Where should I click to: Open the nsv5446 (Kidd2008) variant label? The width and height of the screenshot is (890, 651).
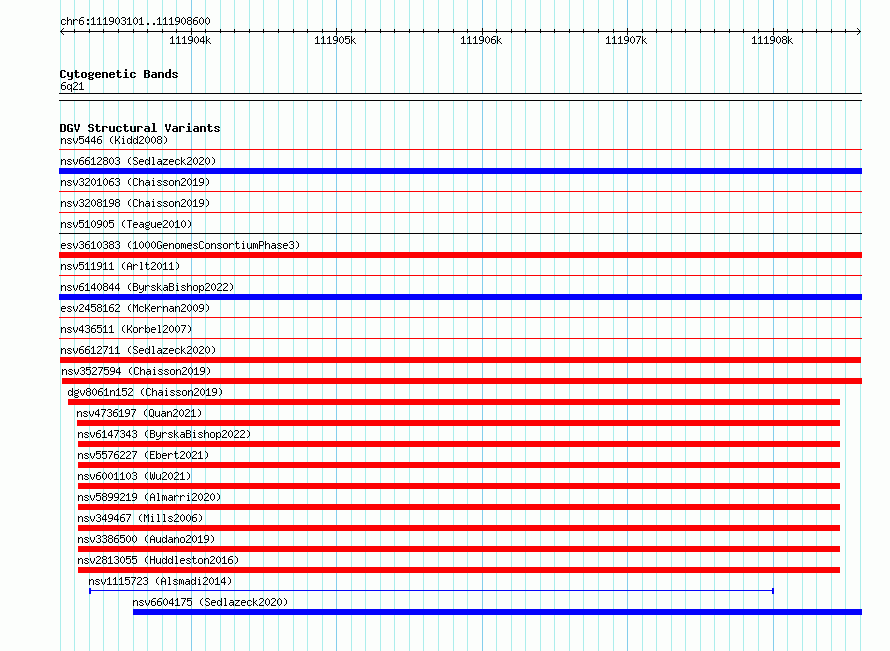tap(114, 140)
